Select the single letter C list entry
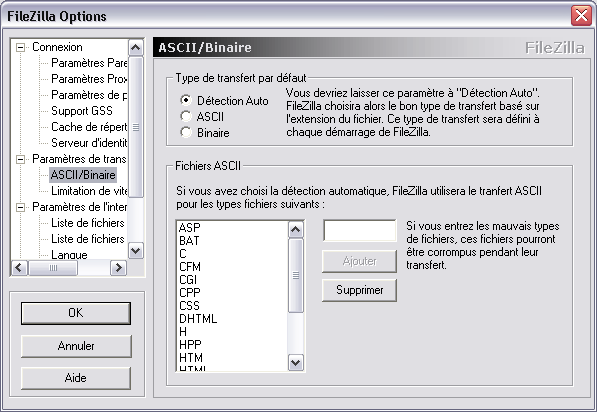 point(183,254)
